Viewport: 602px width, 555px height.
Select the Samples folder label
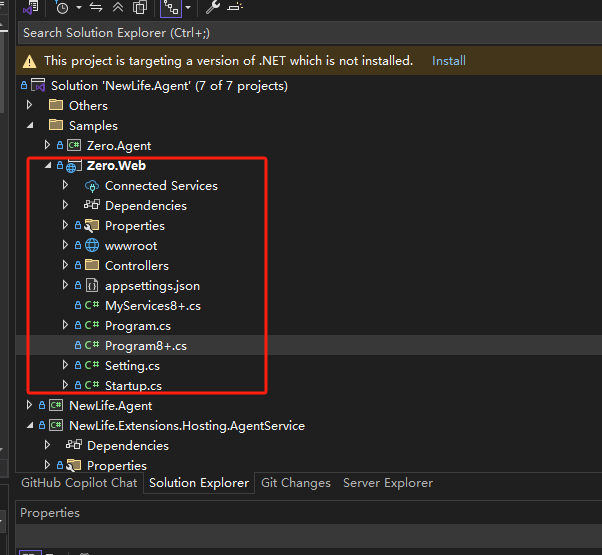coord(93,126)
